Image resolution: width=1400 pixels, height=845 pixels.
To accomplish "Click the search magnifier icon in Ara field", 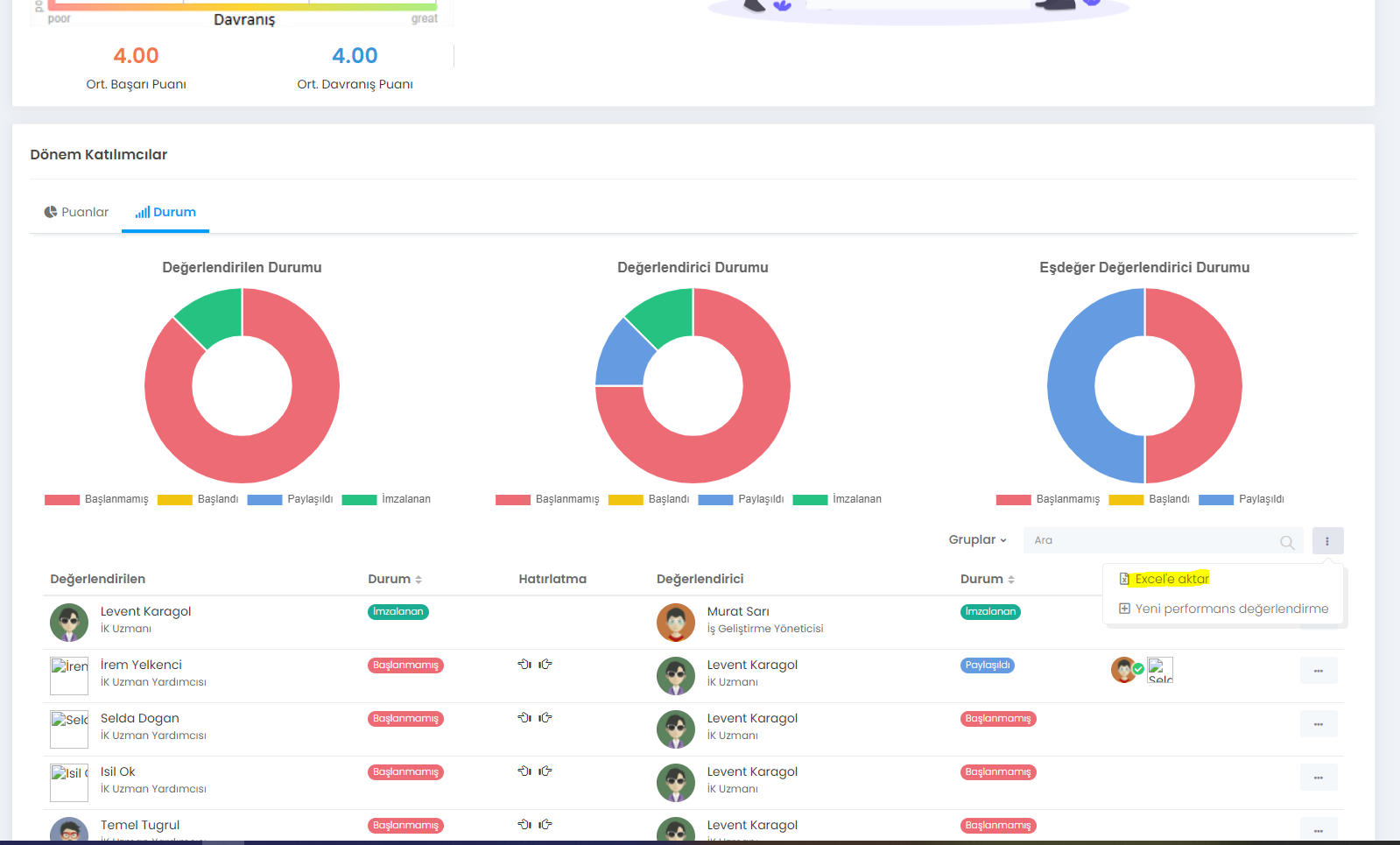I will point(1286,542).
